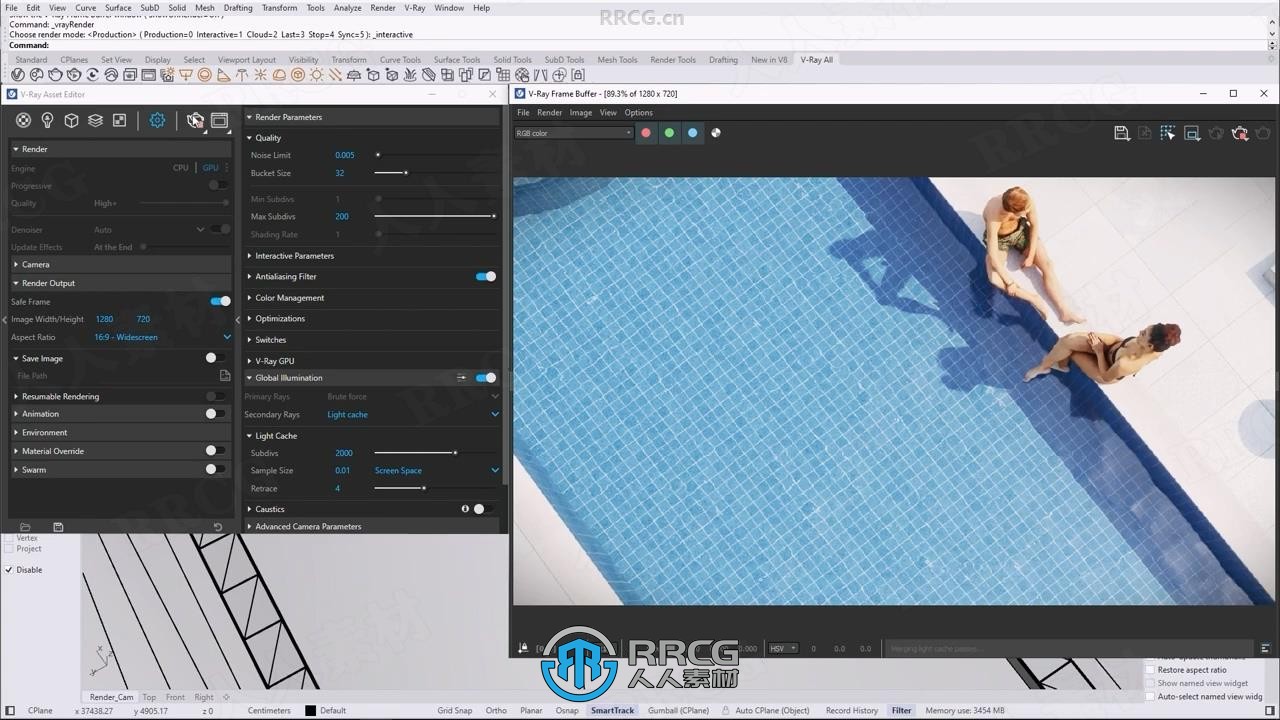Screen dimensions: 1280x720
Task: Expand the Camera section
Action: point(120,264)
